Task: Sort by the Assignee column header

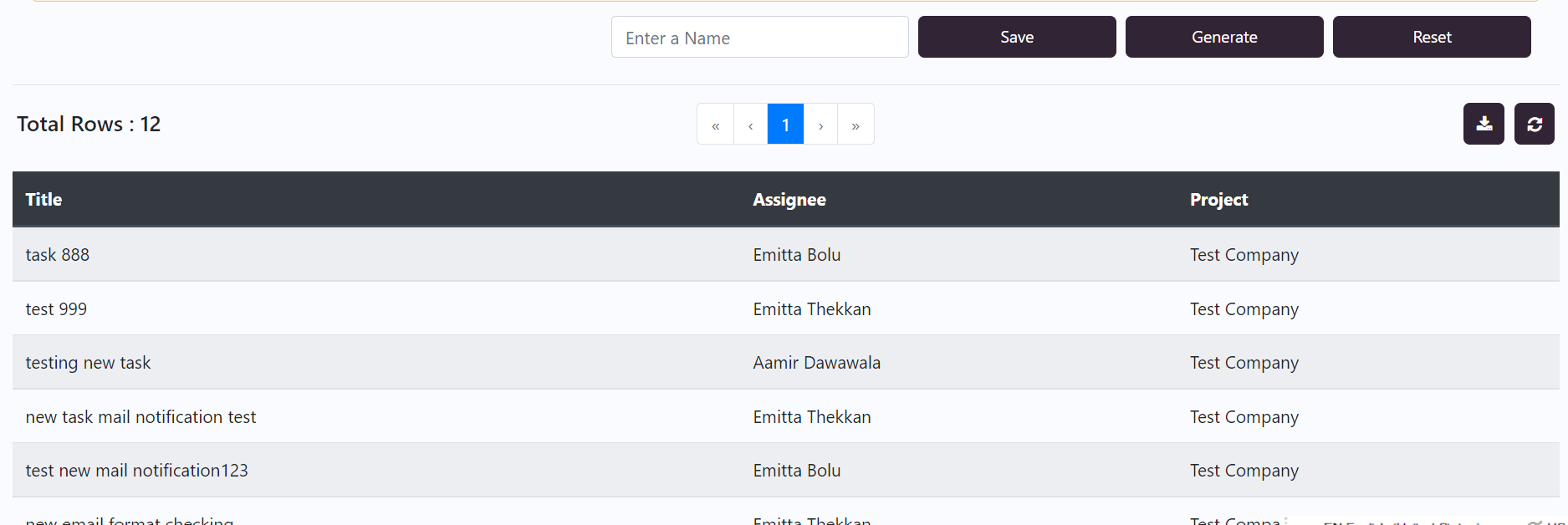Action: [789, 200]
